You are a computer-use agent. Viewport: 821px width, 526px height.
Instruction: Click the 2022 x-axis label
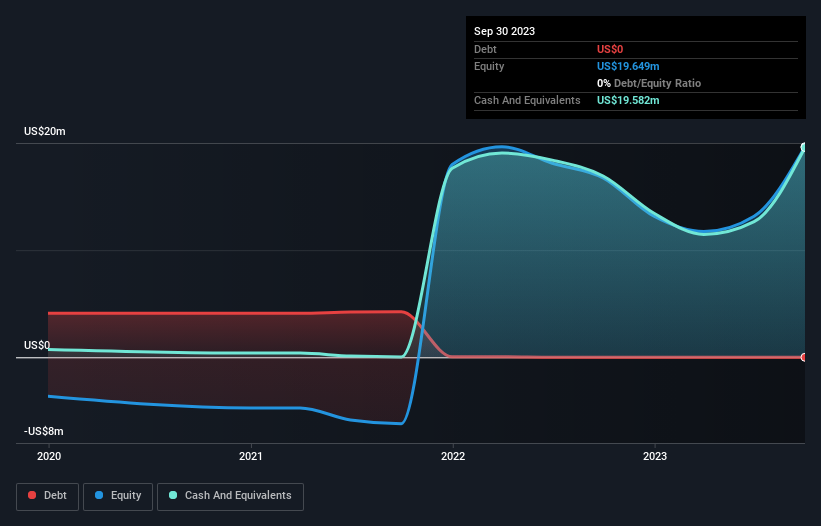tap(453, 456)
